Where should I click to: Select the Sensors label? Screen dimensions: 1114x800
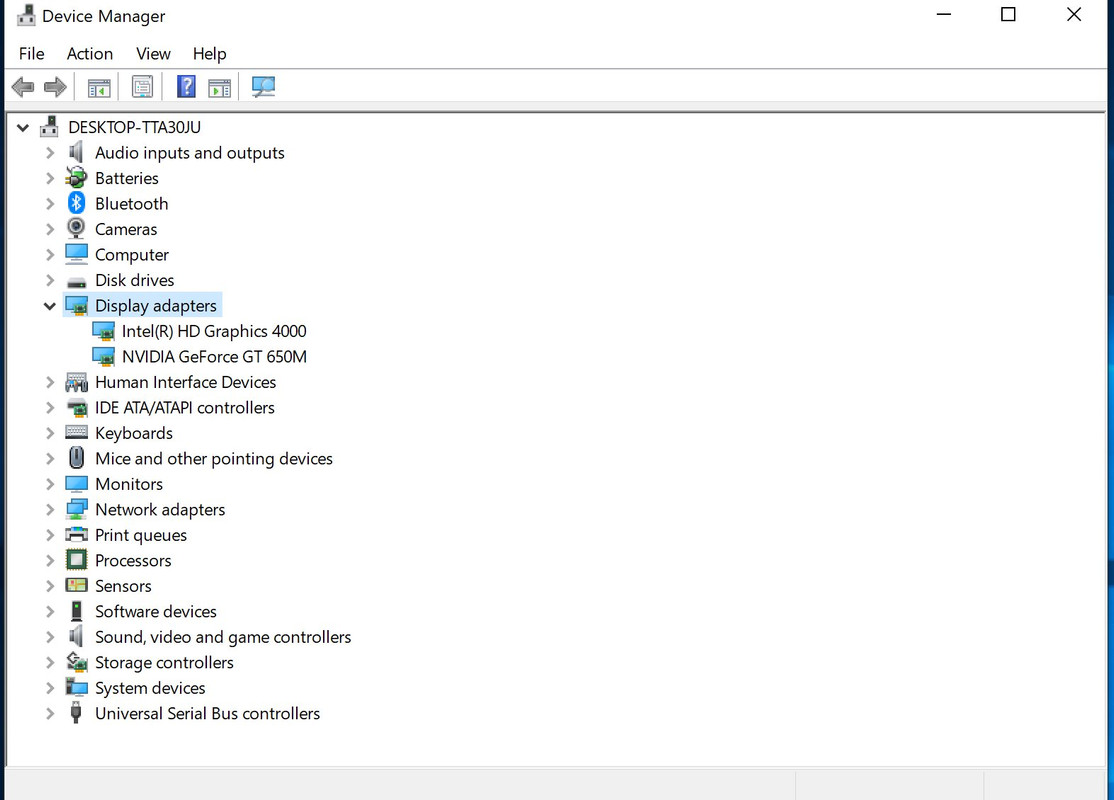pyautogui.click(x=123, y=586)
